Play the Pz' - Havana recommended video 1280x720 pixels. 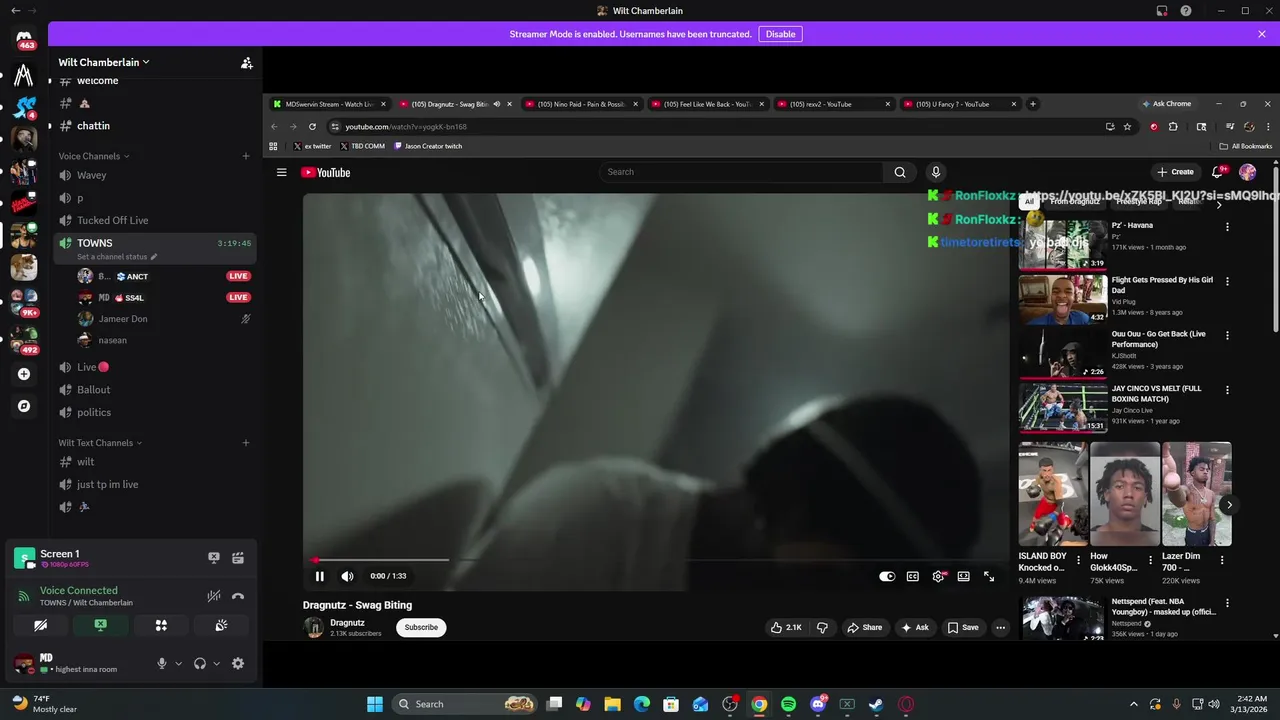point(1063,245)
